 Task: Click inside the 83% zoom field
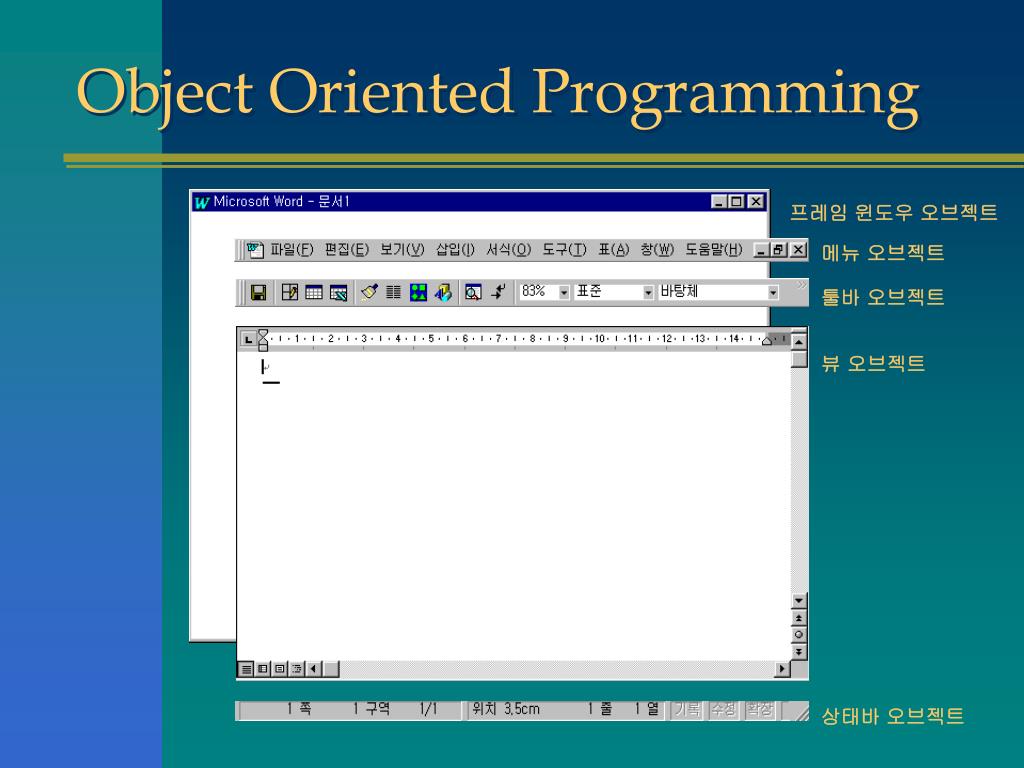538,292
